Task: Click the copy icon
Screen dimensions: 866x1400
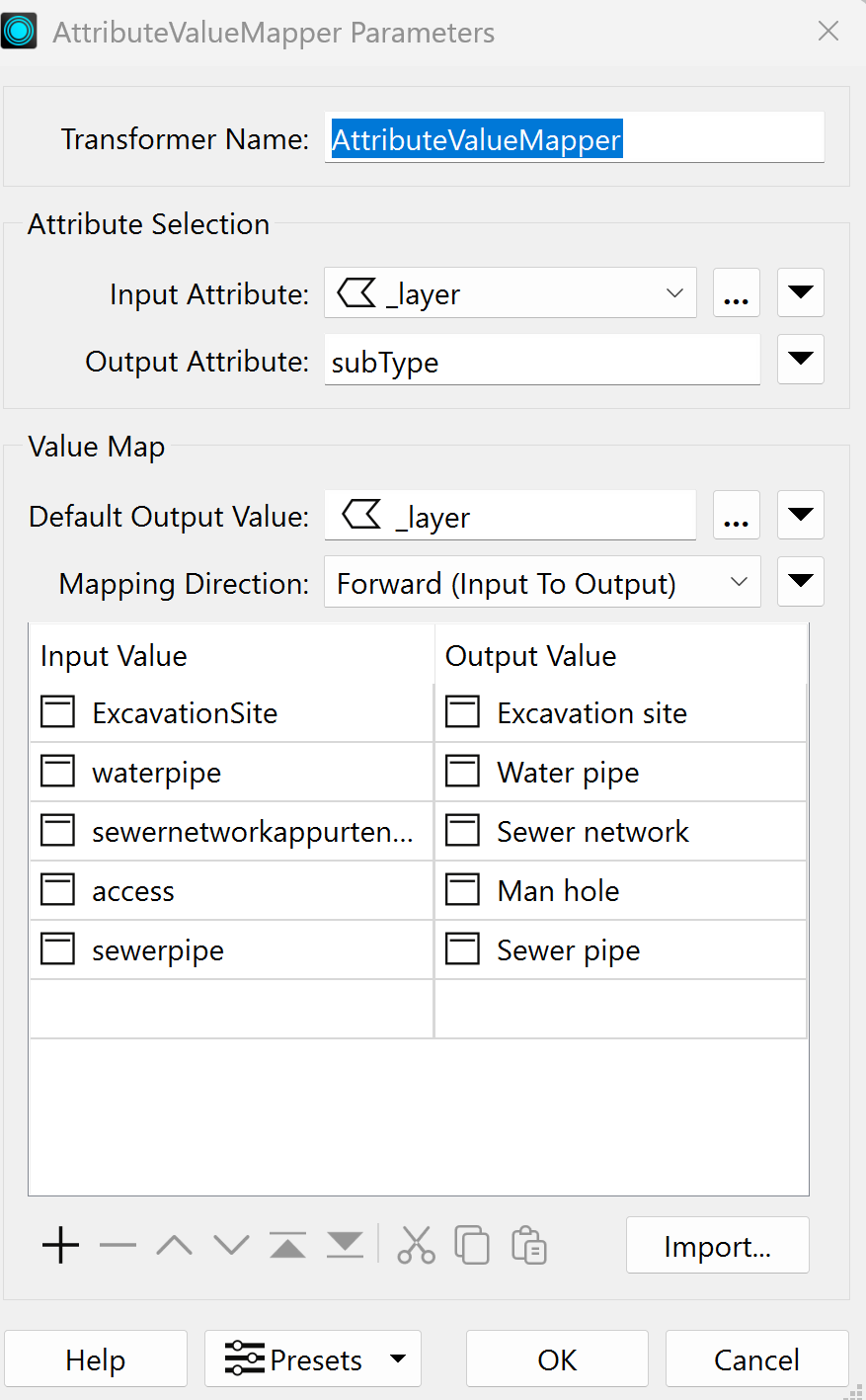Action: 472,1245
